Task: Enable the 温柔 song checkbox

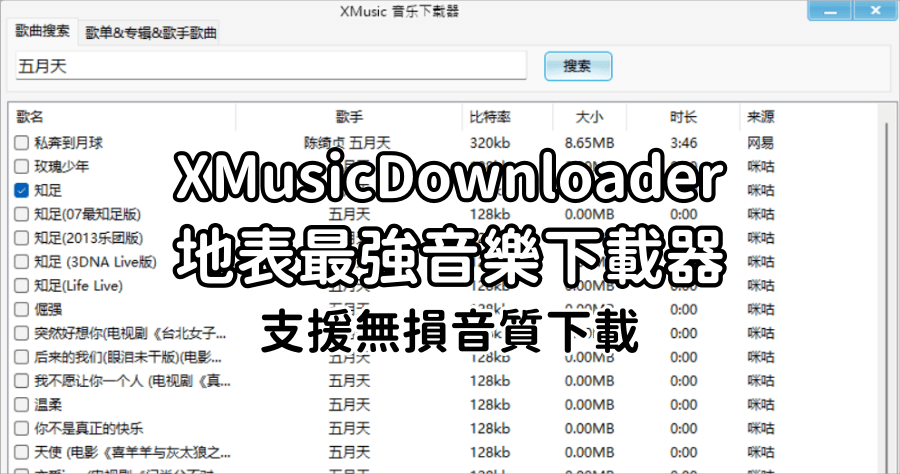Action: tap(22, 405)
